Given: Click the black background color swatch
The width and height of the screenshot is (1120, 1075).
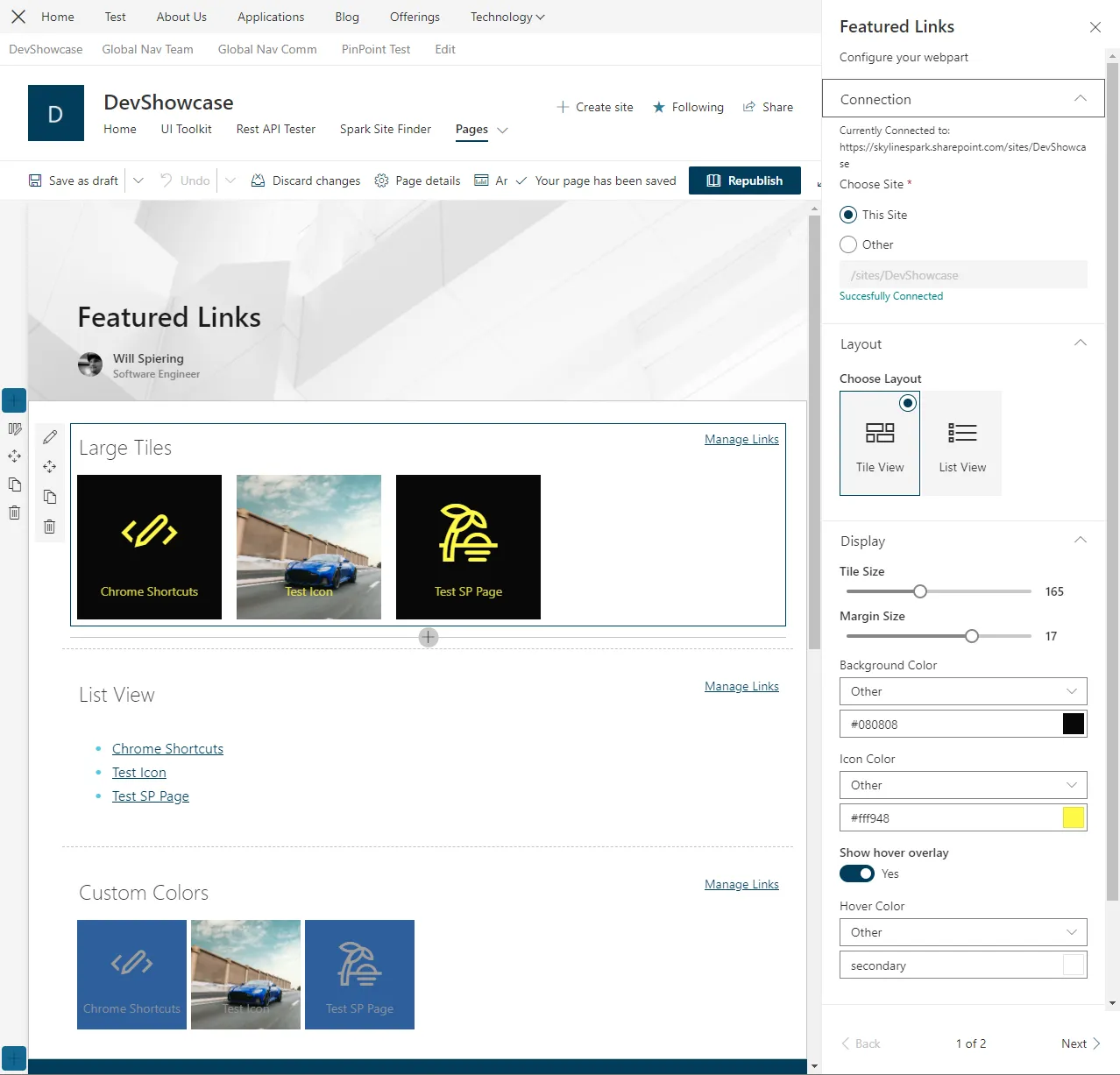Looking at the screenshot, I should 1074,724.
